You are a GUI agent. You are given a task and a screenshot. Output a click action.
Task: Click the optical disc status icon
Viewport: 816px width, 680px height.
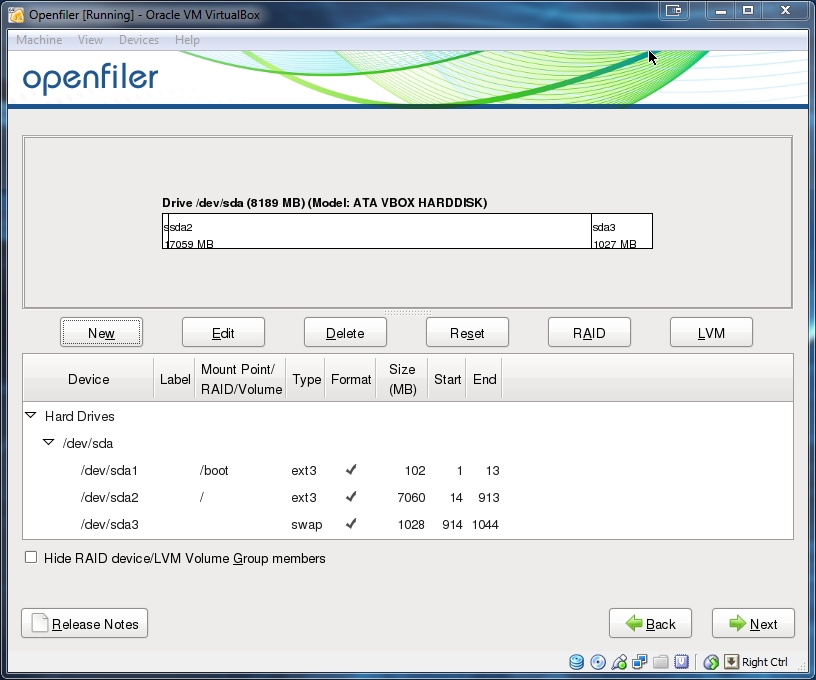pos(598,662)
